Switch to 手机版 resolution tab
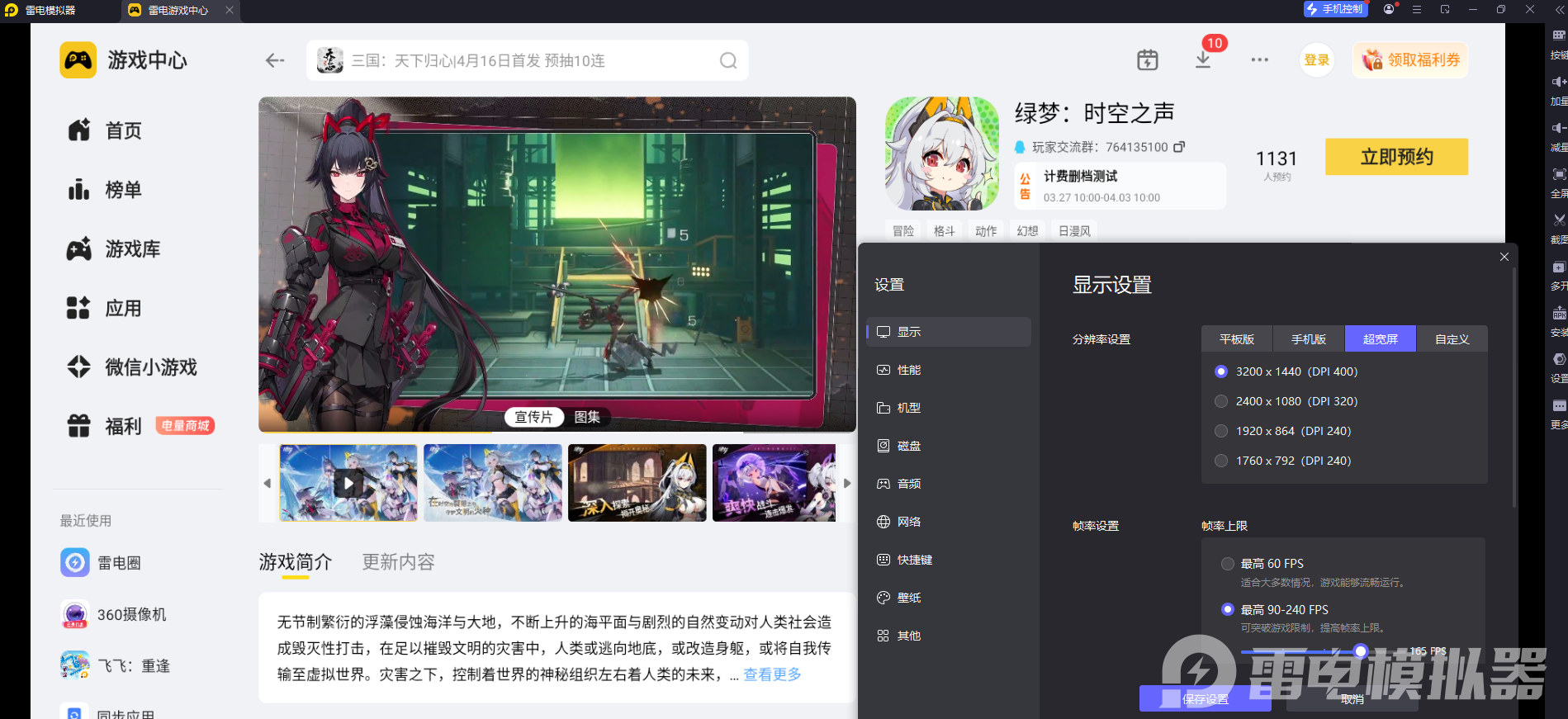The height and width of the screenshot is (719, 1568). pos(1309,339)
